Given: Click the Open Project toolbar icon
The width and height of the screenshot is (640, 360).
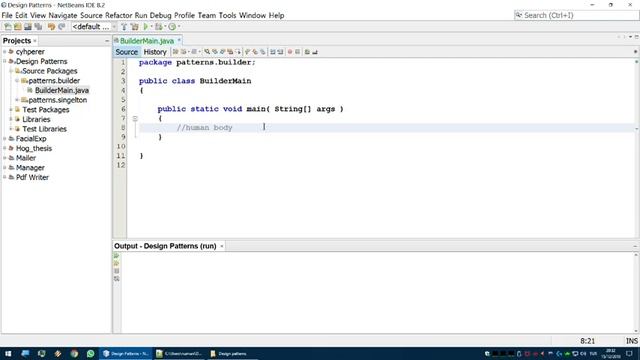Looking at the screenshot, I should [x=28, y=27].
